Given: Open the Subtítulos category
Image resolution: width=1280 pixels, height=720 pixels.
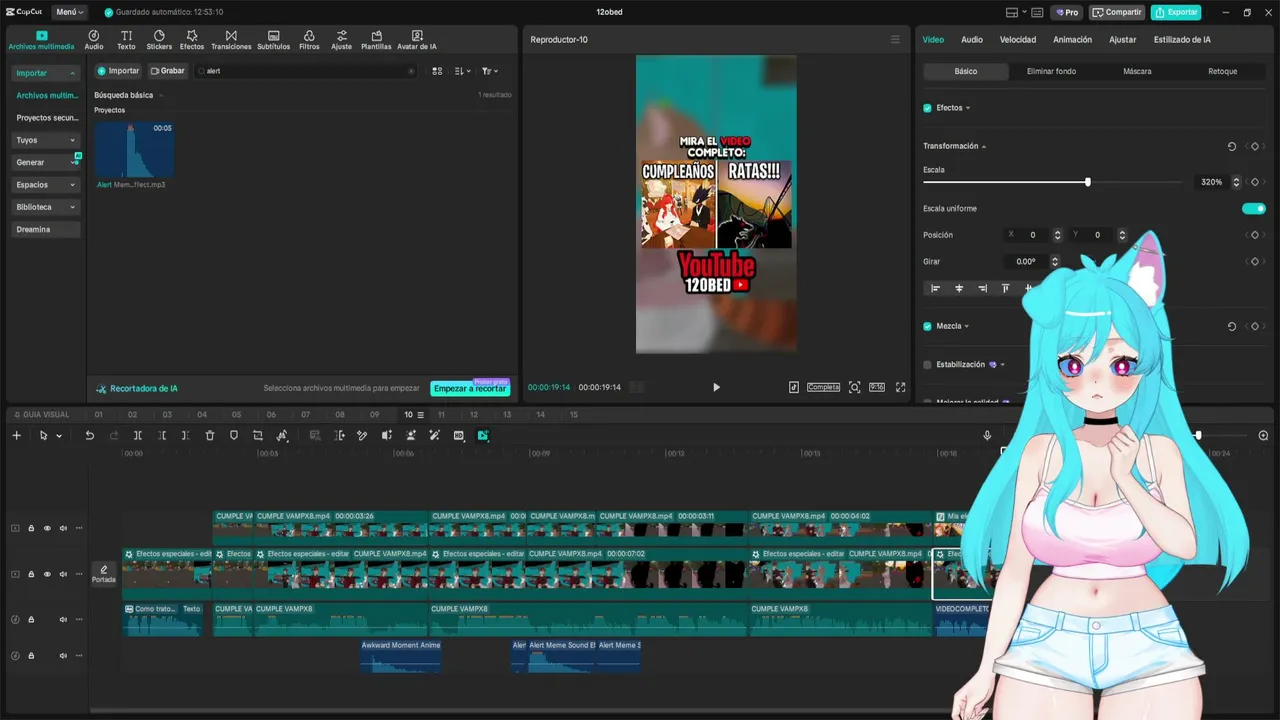Looking at the screenshot, I should point(273,40).
